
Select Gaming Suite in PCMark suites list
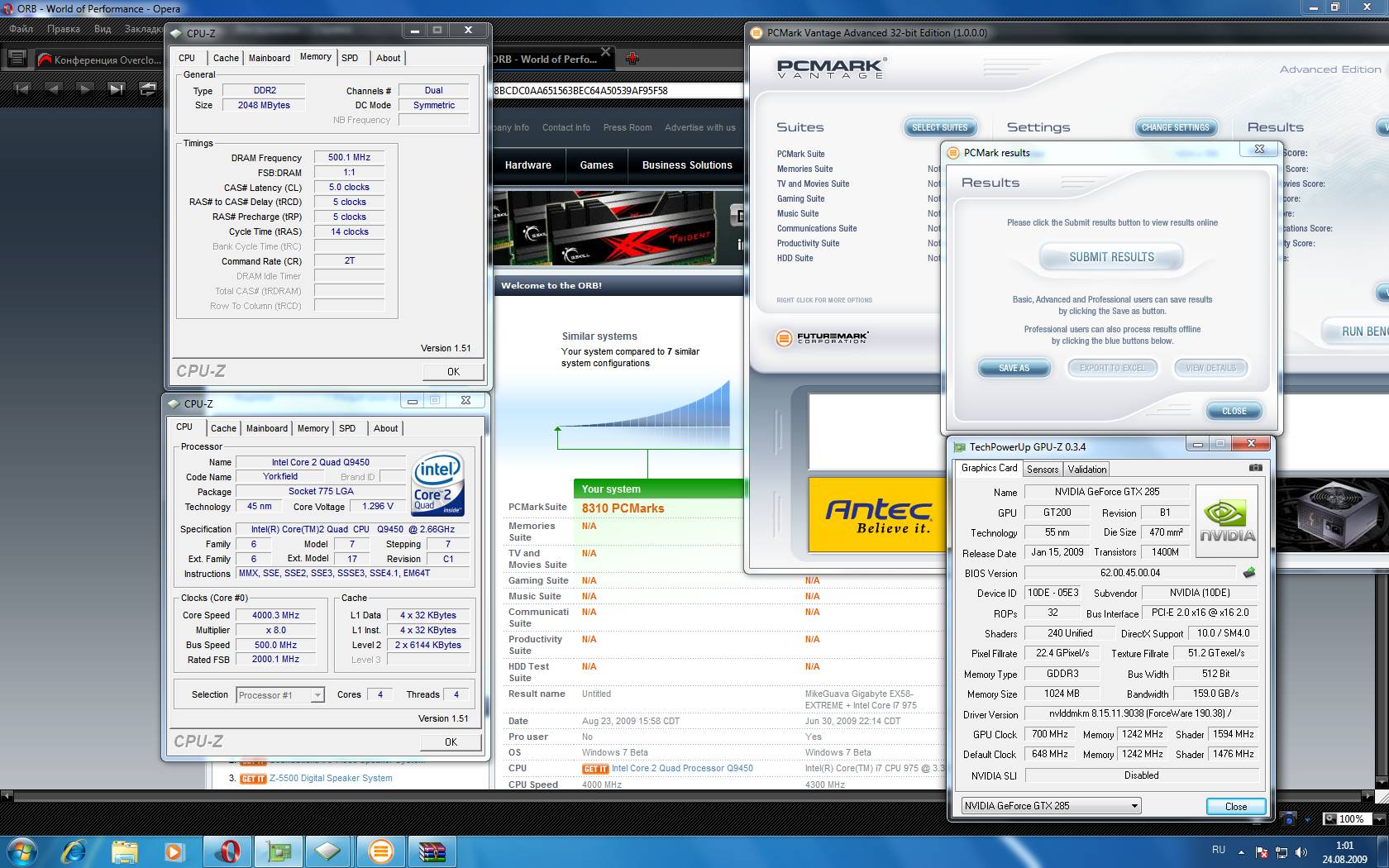point(800,198)
